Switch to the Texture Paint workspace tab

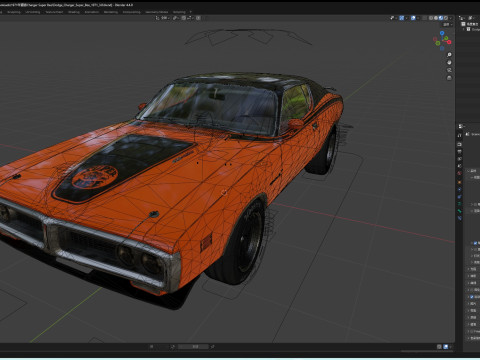coord(54,12)
